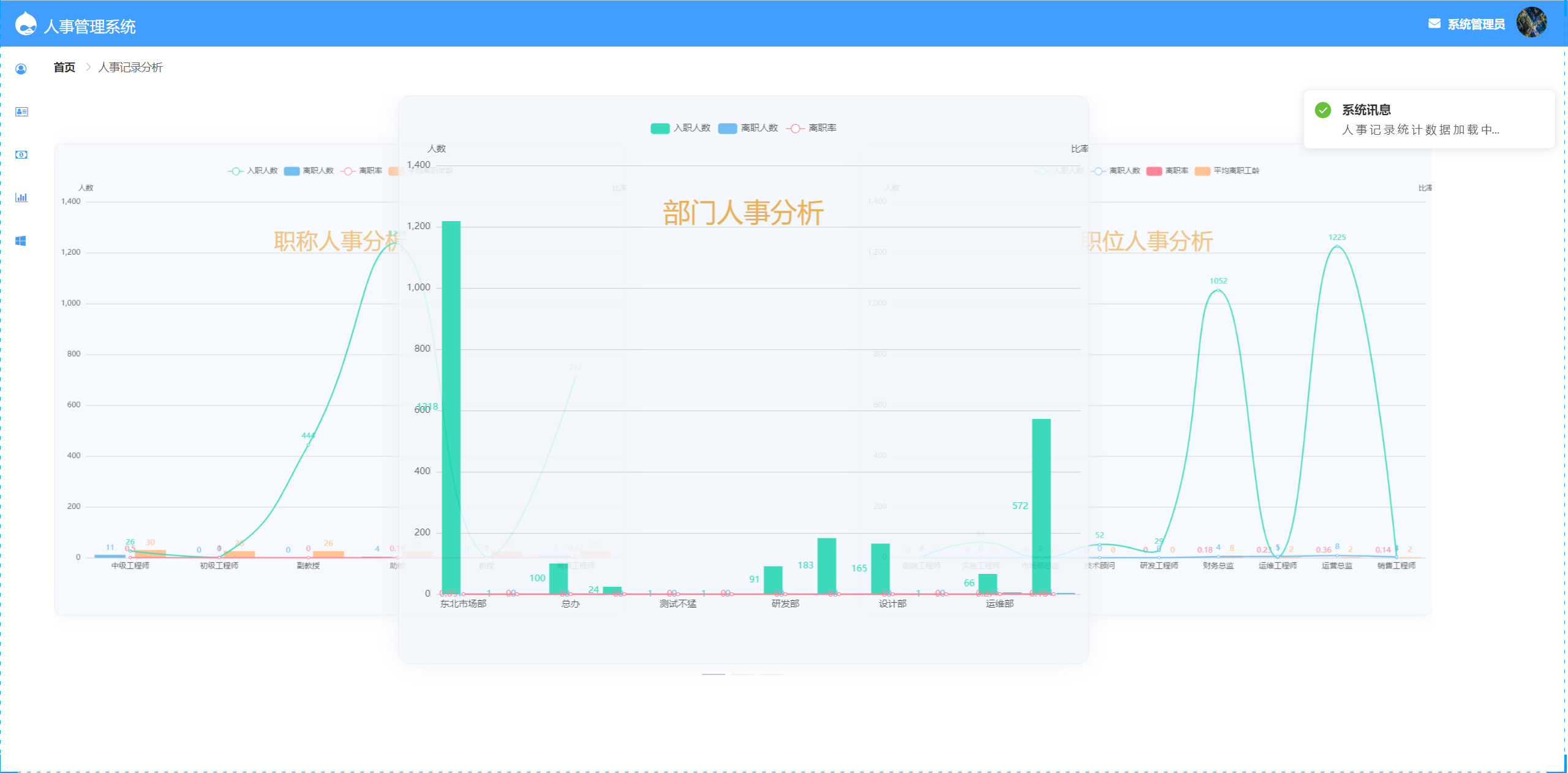Open the ID card sidebar icon

(x=21, y=111)
